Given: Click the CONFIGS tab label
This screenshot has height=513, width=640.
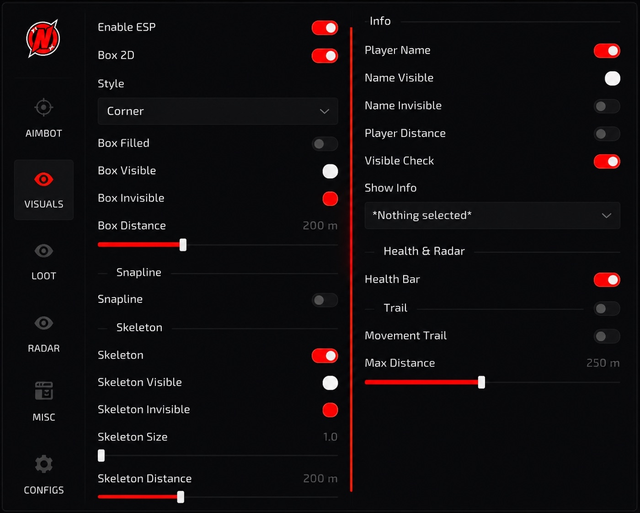Looking at the screenshot, I should tap(44, 490).
